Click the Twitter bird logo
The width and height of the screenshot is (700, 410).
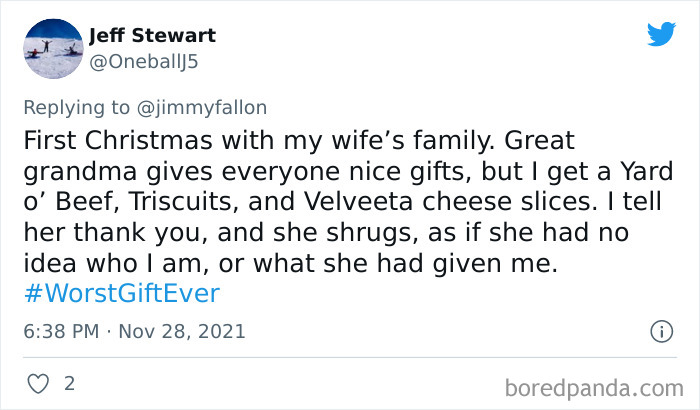click(661, 35)
